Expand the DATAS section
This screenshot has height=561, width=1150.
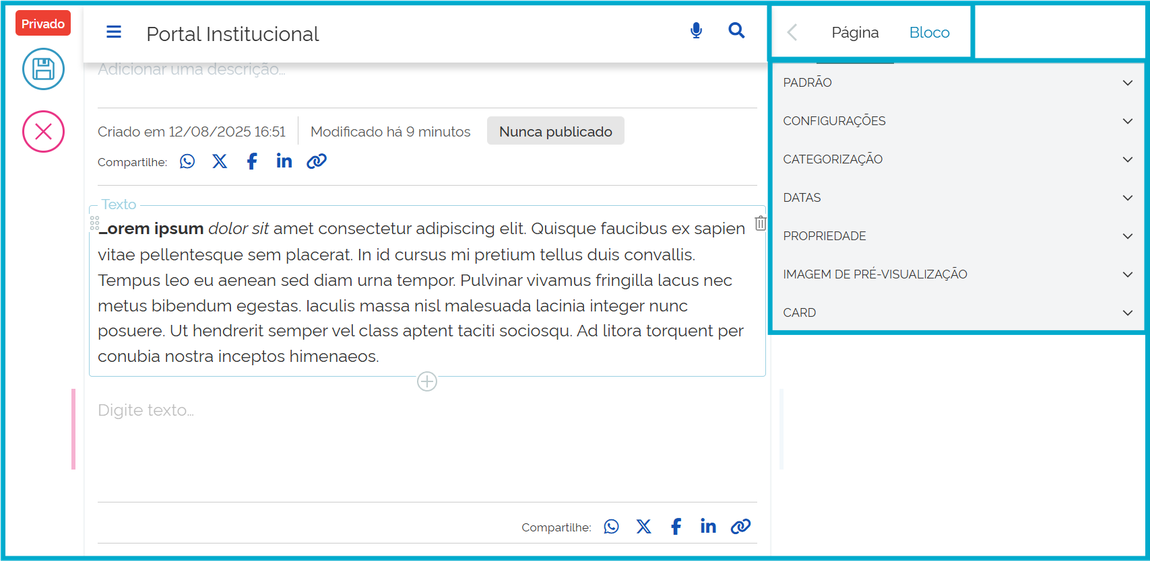tap(958, 198)
